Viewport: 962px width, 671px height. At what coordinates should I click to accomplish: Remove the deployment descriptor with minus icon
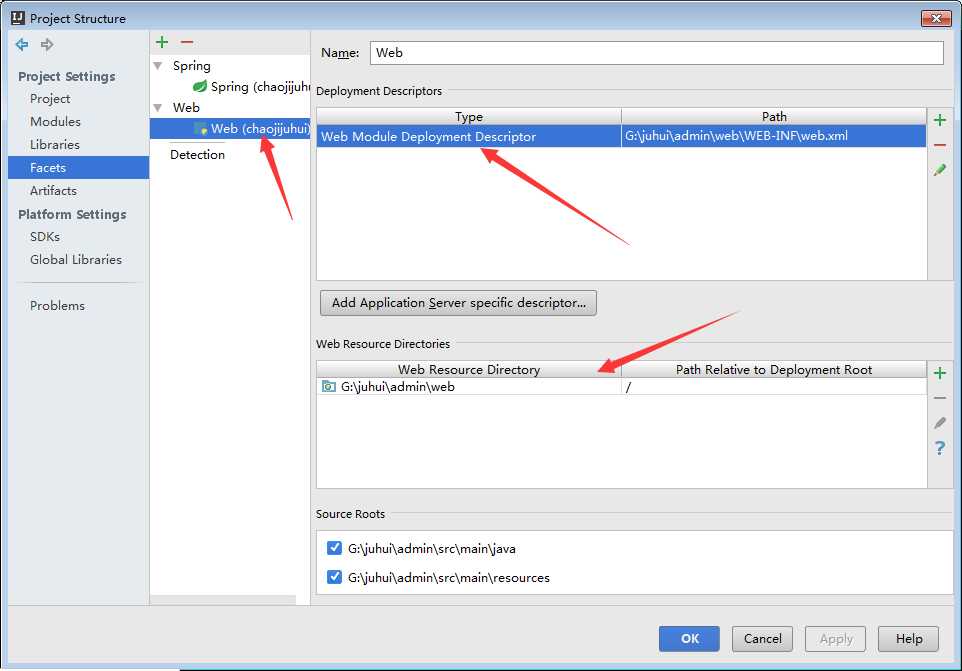[940, 145]
